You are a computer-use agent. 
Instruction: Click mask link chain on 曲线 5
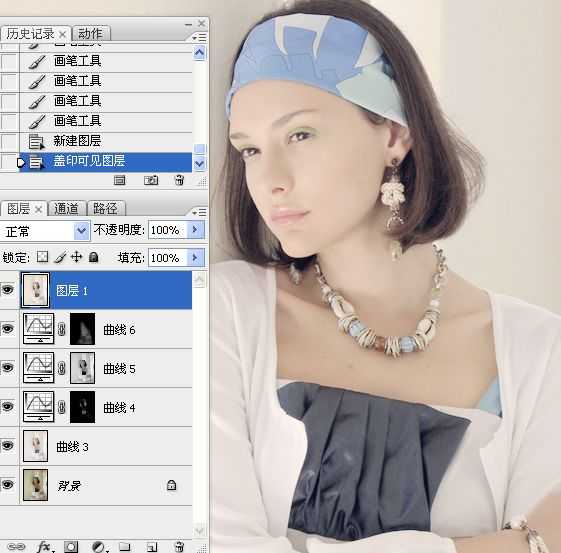pyautogui.click(x=62, y=368)
